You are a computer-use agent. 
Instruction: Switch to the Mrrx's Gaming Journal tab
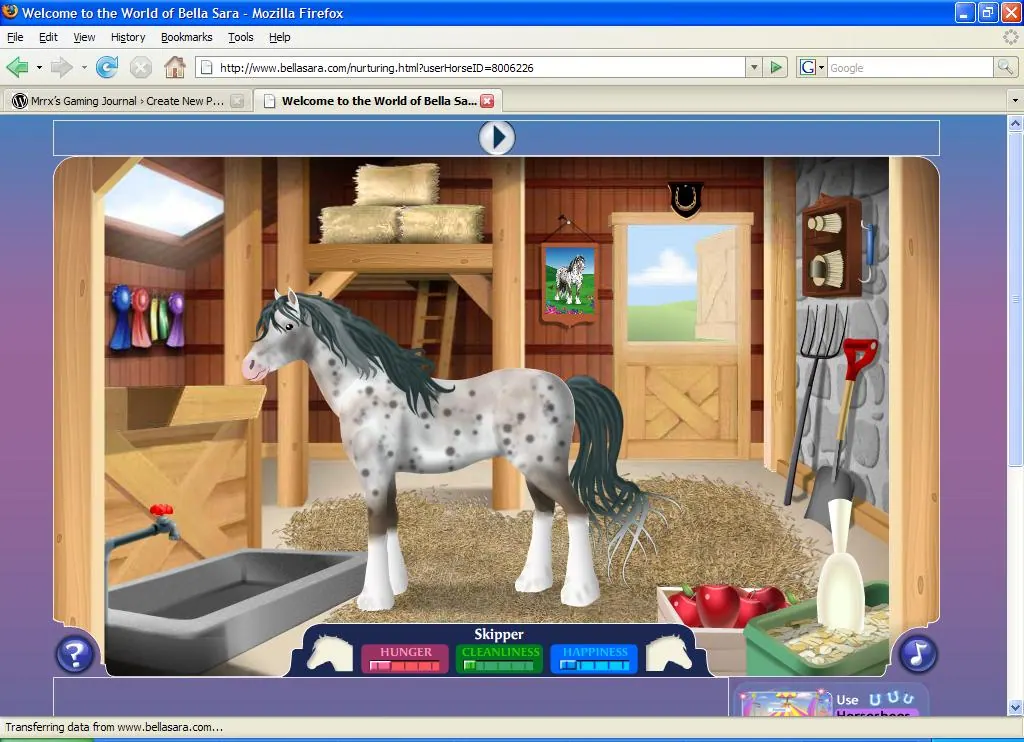(x=128, y=101)
